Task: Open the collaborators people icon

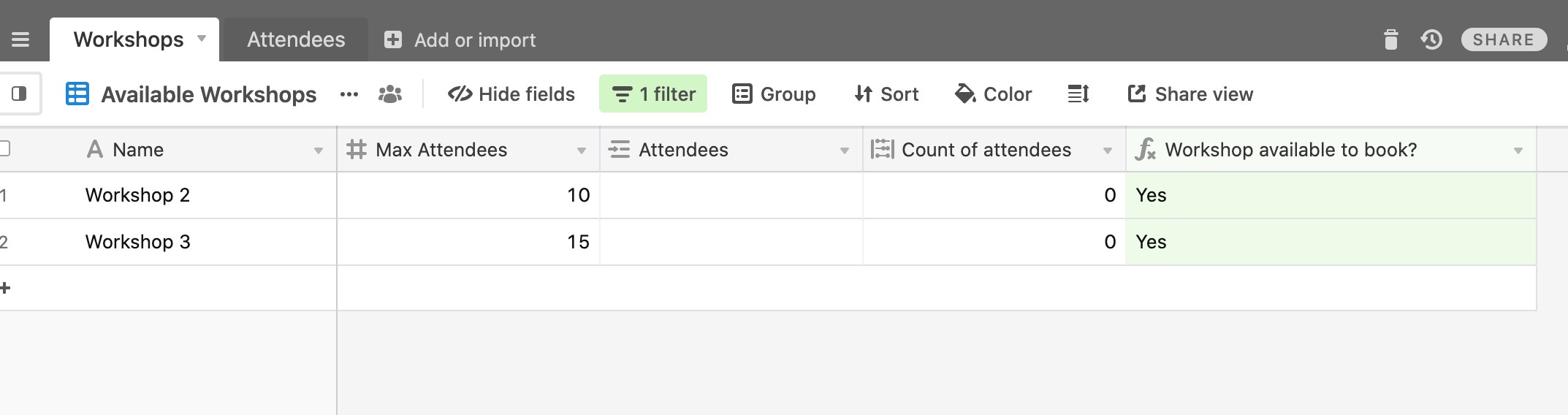Action: pyautogui.click(x=390, y=94)
